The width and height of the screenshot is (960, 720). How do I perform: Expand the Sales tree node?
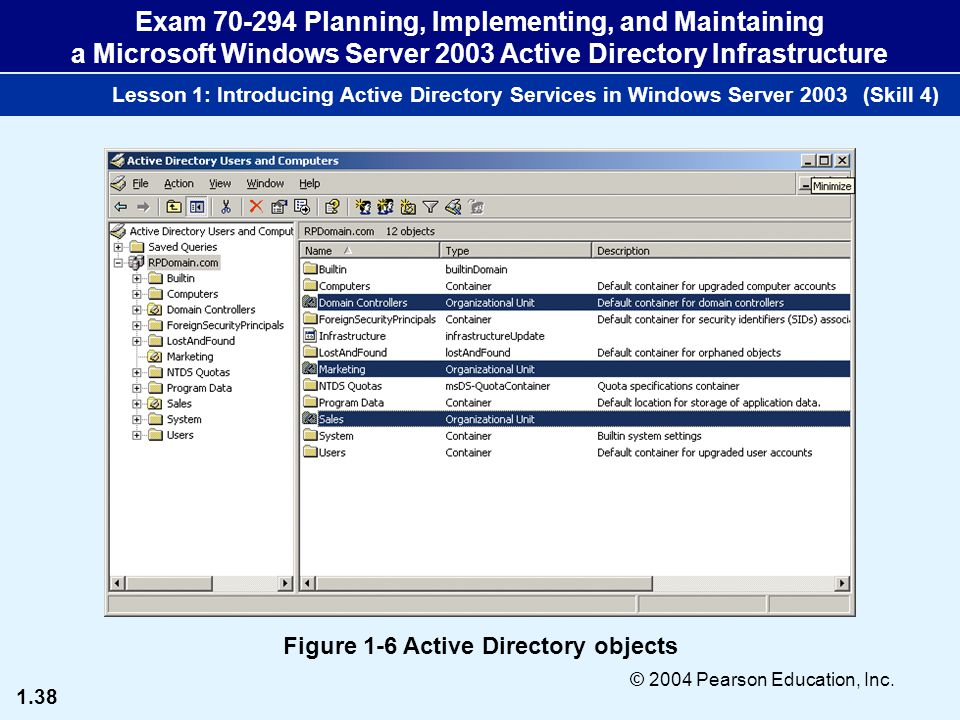coord(137,404)
